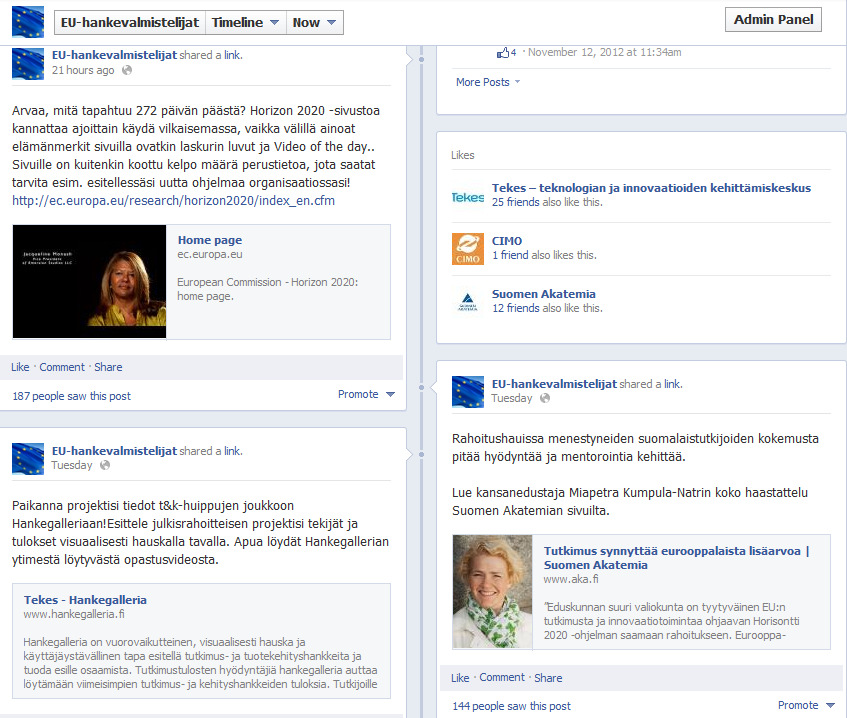847x718 pixels.
Task: Open Promote dropdown on the 144 people post
Action: [x=806, y=705]
